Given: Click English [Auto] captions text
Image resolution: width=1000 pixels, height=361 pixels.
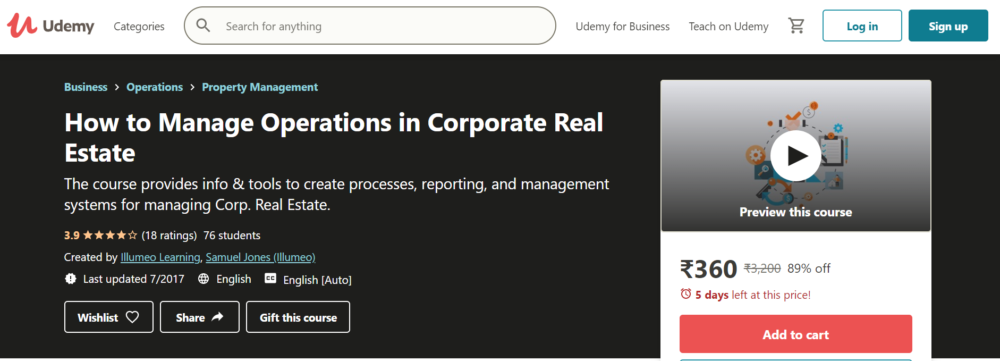Looking at the screenshot, I should click(x=317, y=280).
